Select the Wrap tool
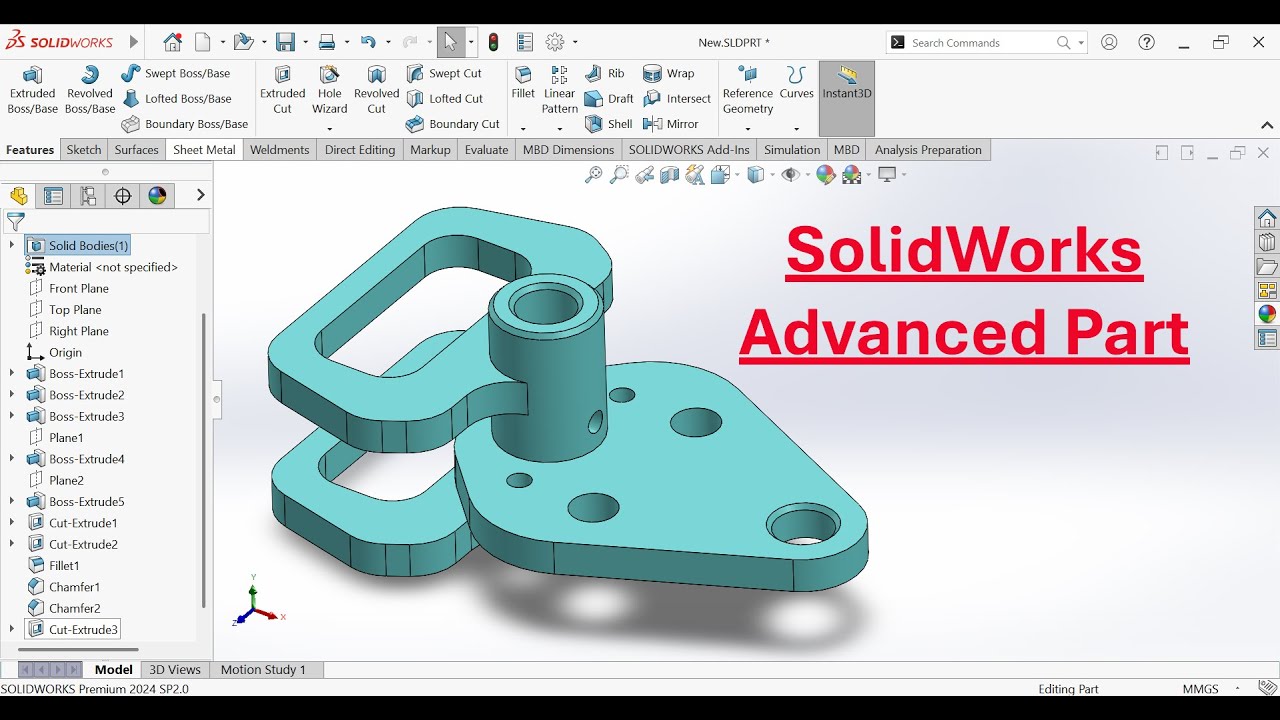Screen dimensions: 1280x720 tap(668, 73)
